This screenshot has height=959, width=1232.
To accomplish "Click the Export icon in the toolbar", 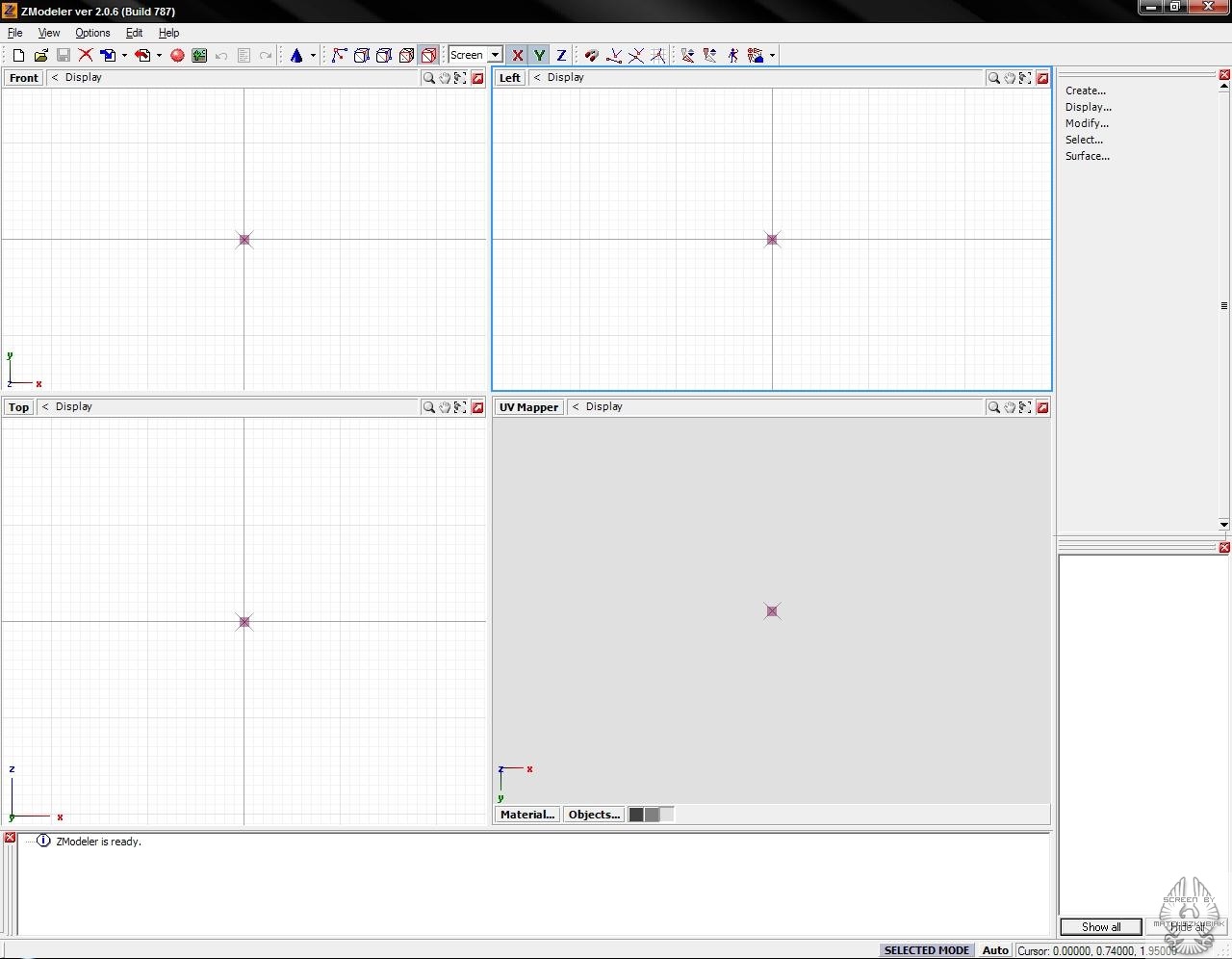I will [142, 55].
